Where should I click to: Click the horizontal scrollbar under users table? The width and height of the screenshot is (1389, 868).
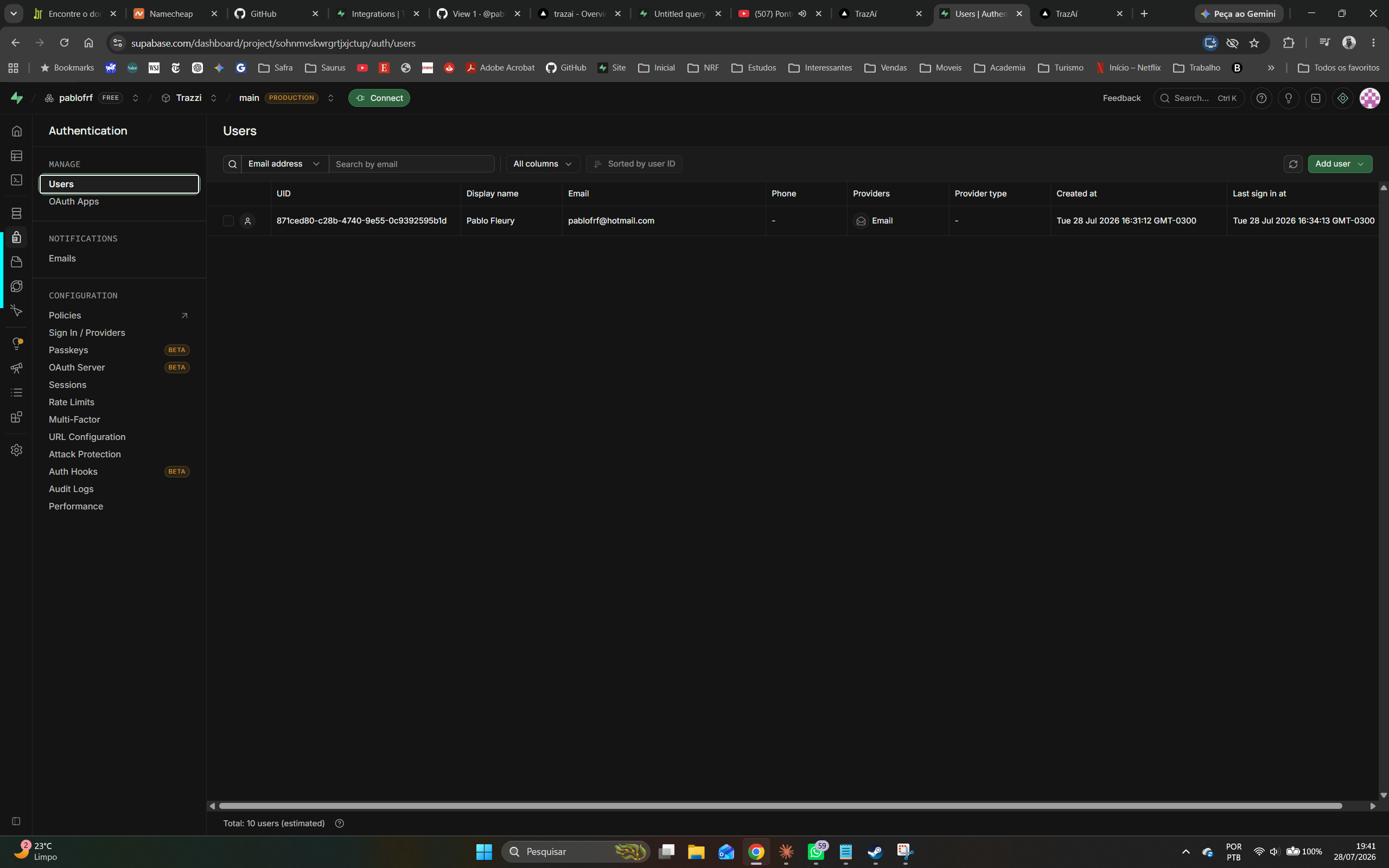pos(780,806)
